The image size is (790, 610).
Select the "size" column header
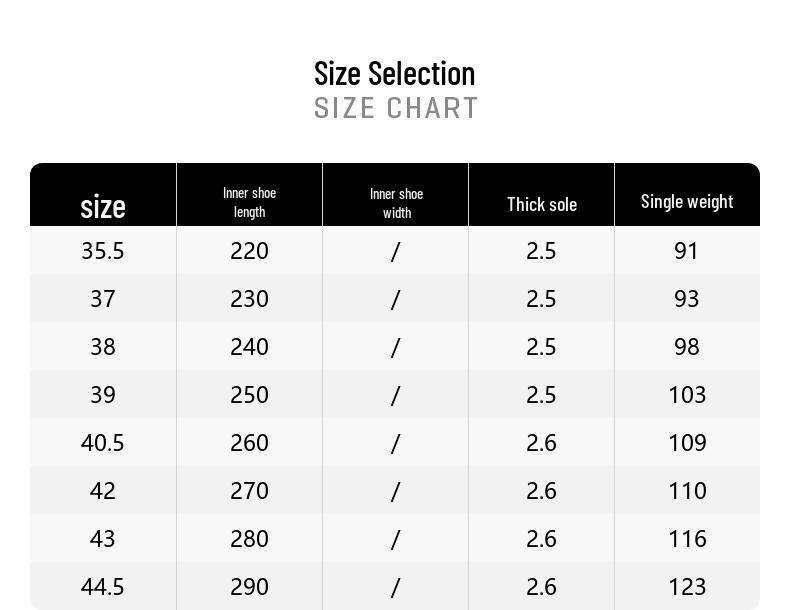pyautogui.click(x=103, y=206)
